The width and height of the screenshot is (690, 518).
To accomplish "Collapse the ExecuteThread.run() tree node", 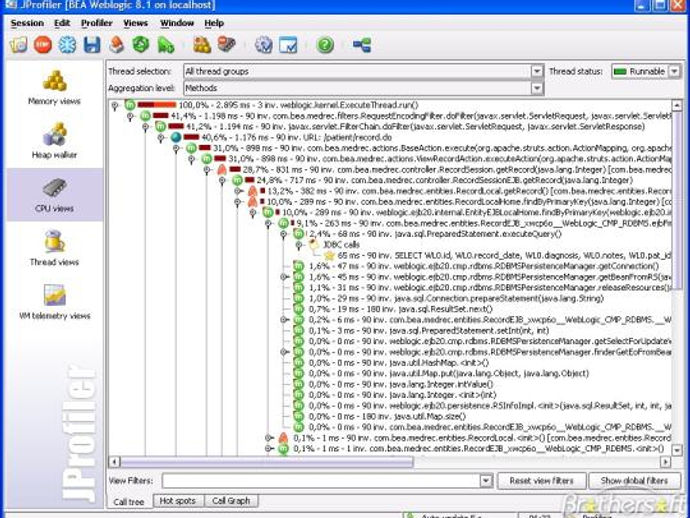I will point(115,105).
